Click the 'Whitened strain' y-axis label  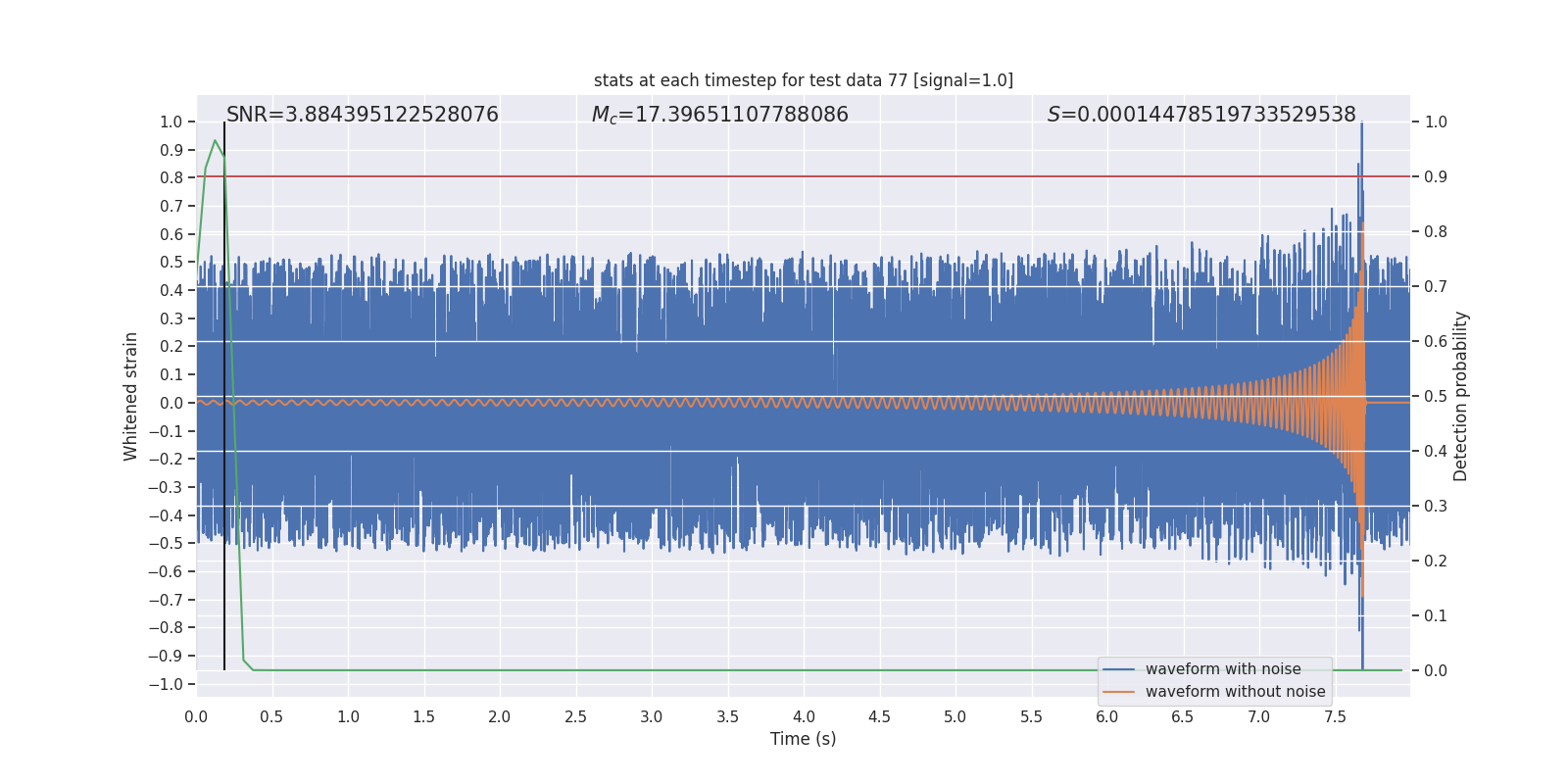tap(131, 396)
